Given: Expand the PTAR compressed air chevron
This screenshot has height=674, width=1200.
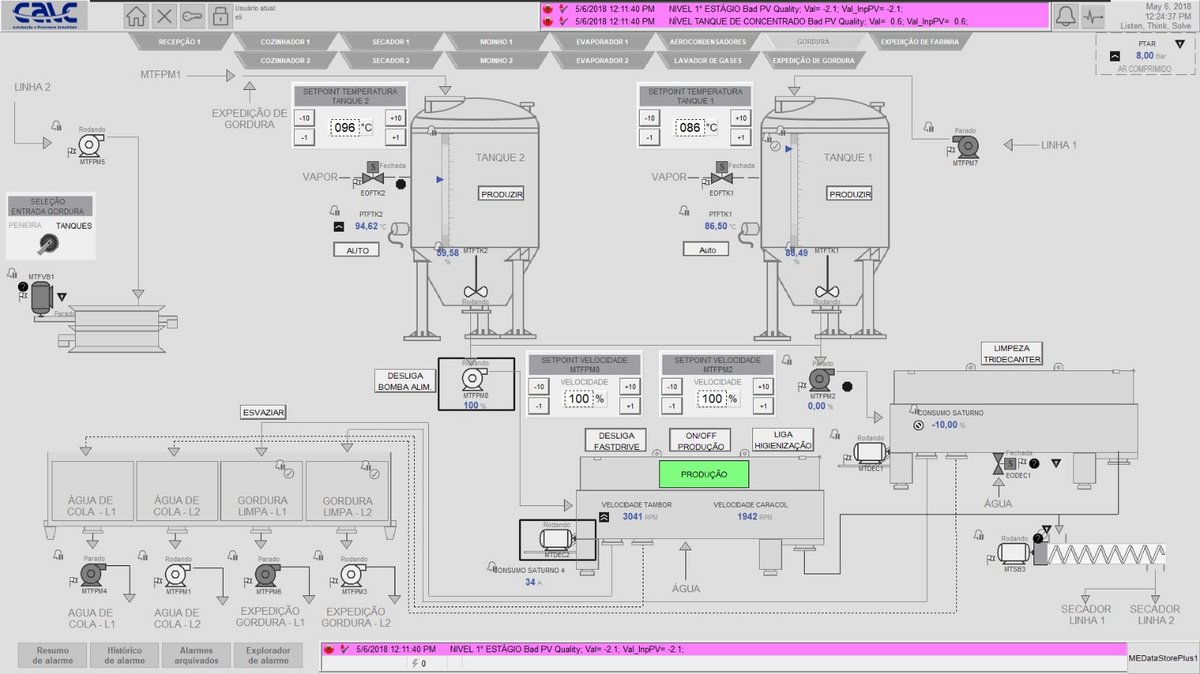Looking at the screenshot, I should click(x=1115, y=56).
